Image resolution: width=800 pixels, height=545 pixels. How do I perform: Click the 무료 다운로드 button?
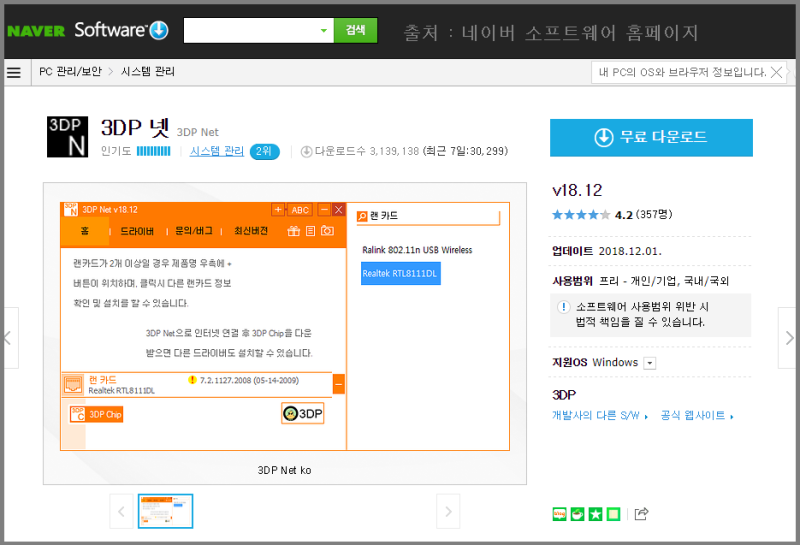651,138
